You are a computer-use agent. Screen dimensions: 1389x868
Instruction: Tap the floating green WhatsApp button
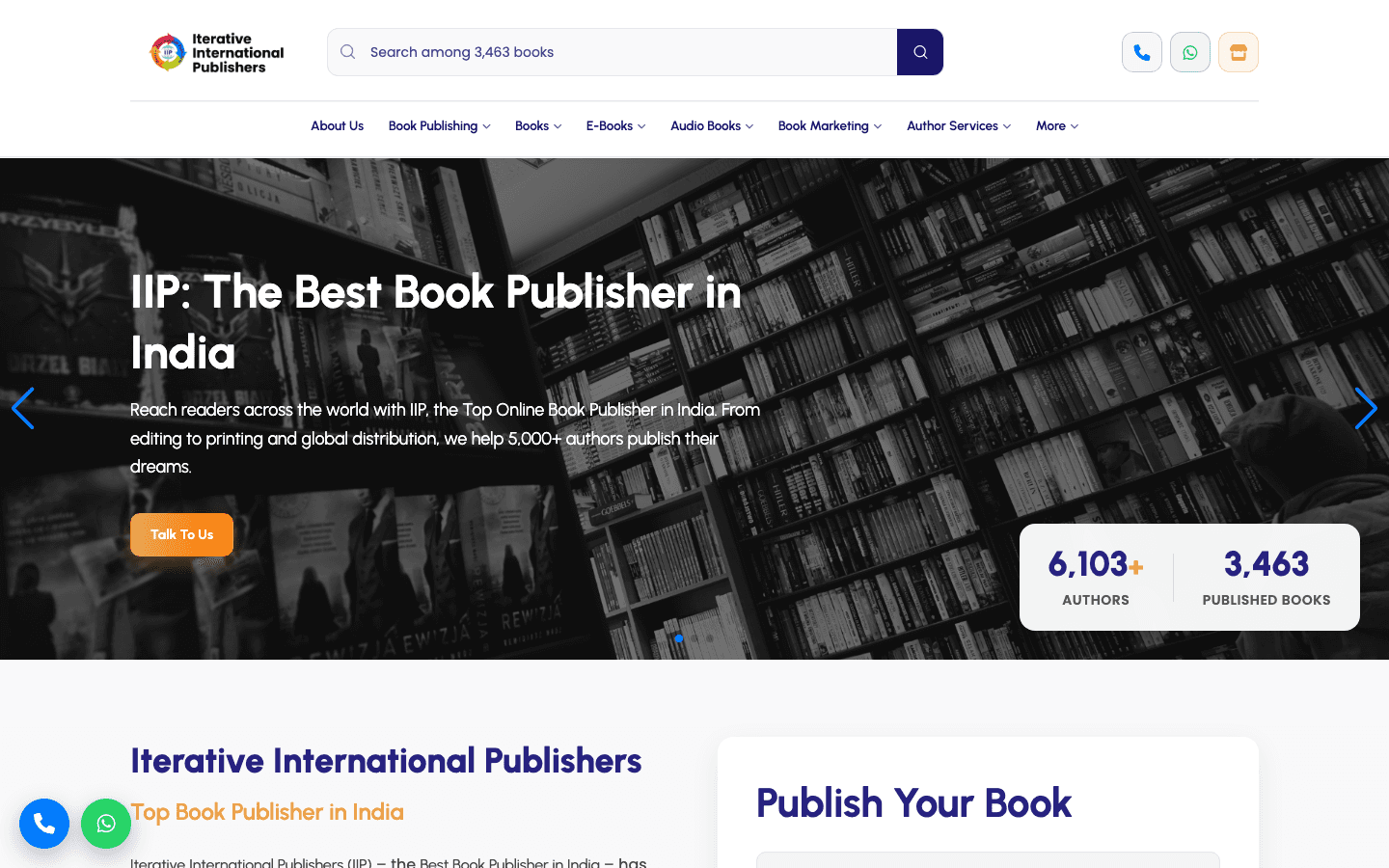pos(106,824)
